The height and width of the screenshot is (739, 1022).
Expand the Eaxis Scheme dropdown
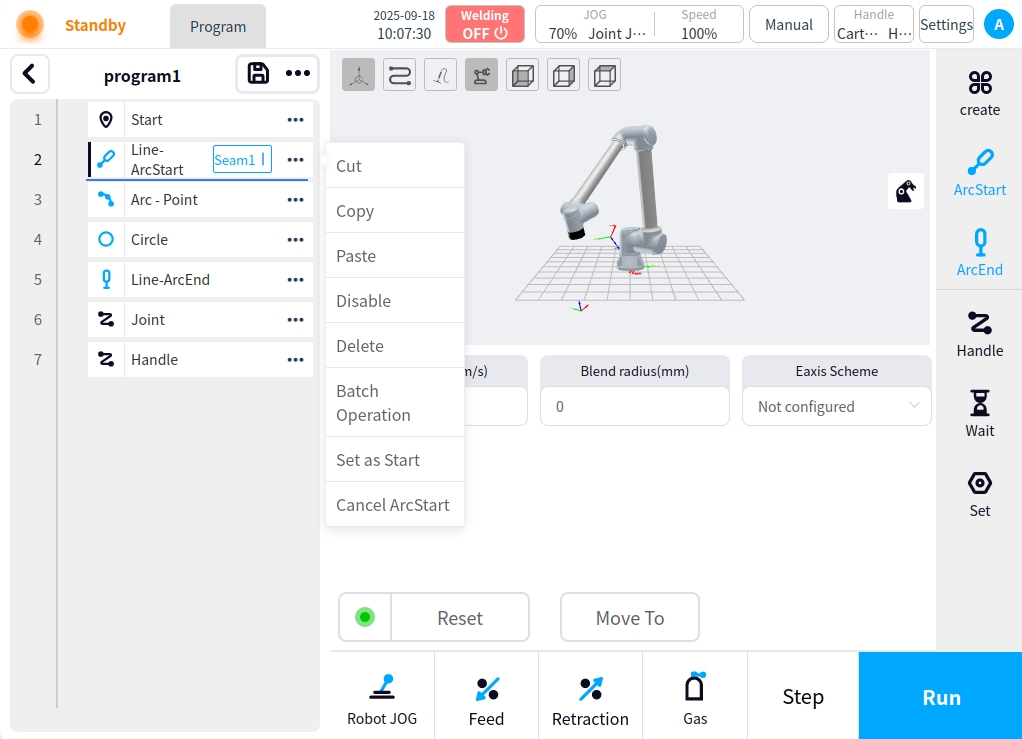click(x=836, y=406)
